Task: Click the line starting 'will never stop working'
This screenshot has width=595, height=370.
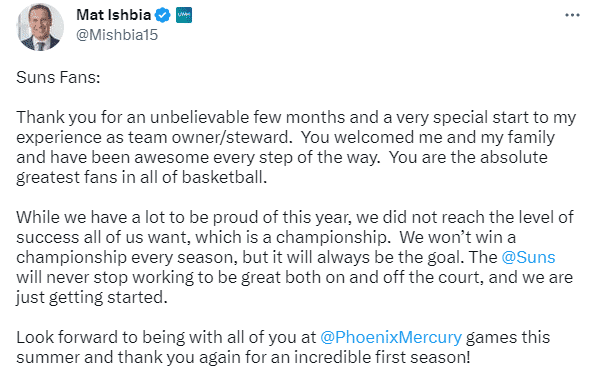Action: pos(294,277)
